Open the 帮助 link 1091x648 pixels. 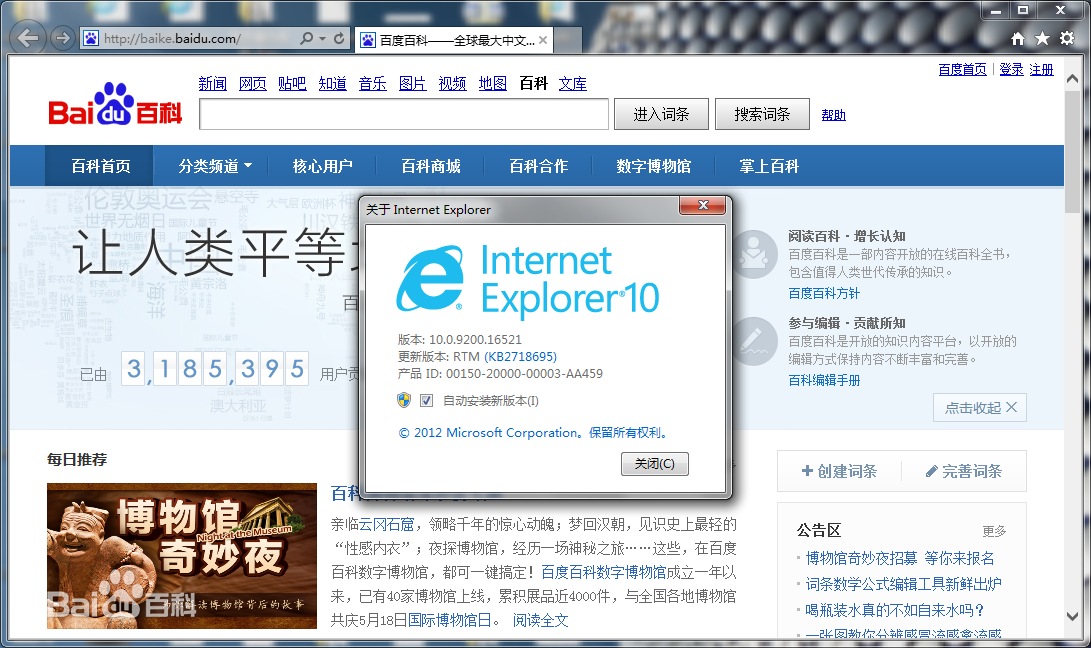pos(834,115)
